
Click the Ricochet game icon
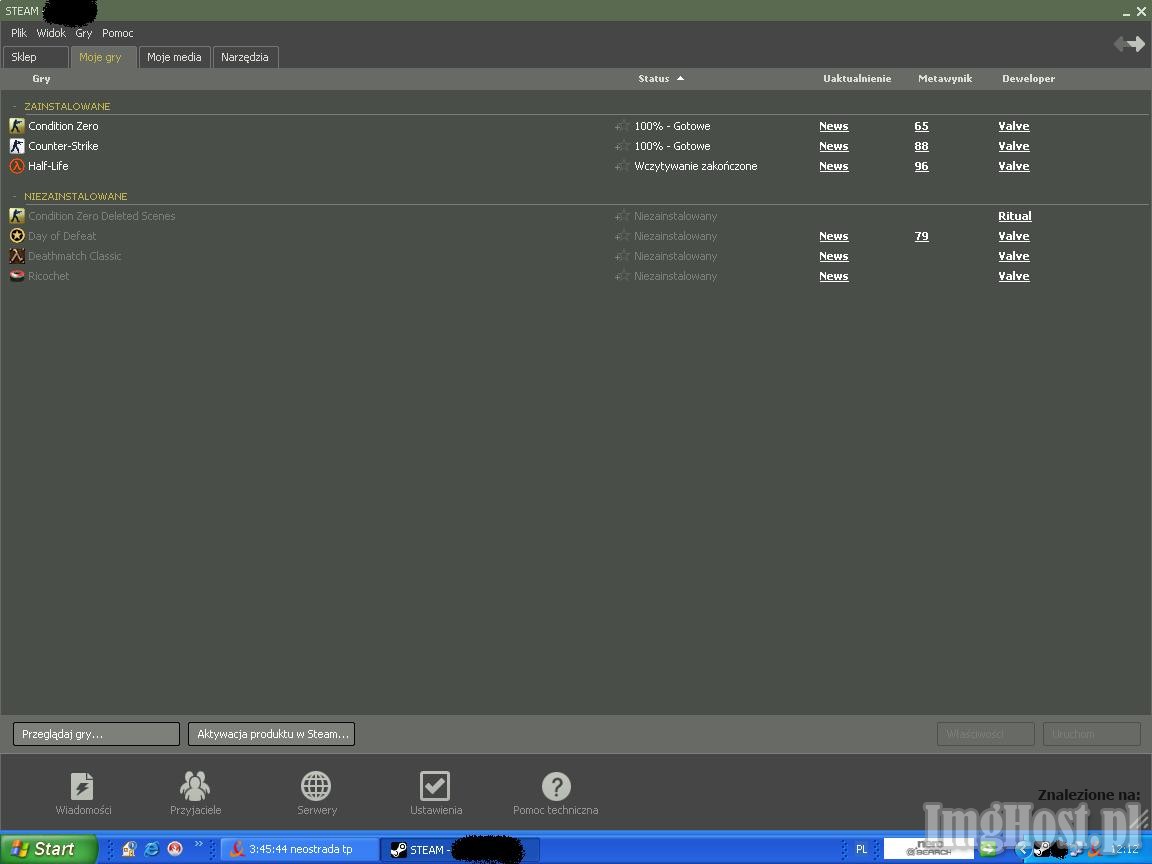coord(17,276)
